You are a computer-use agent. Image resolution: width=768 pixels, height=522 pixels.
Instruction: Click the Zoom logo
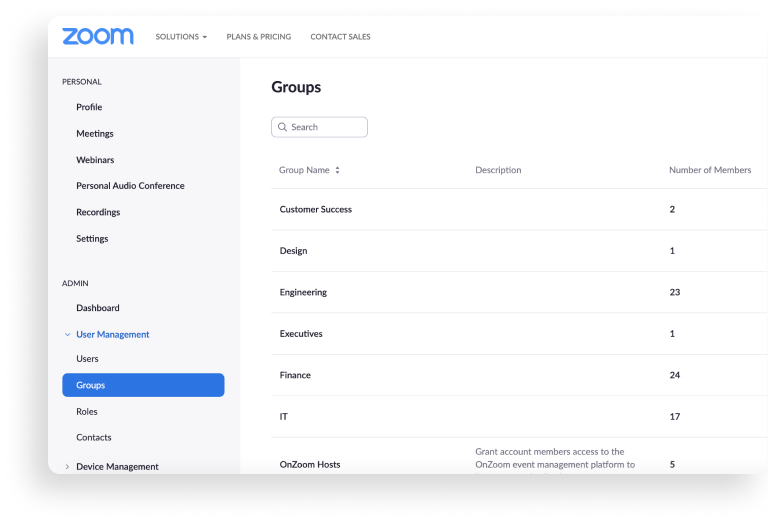[97, 36]
